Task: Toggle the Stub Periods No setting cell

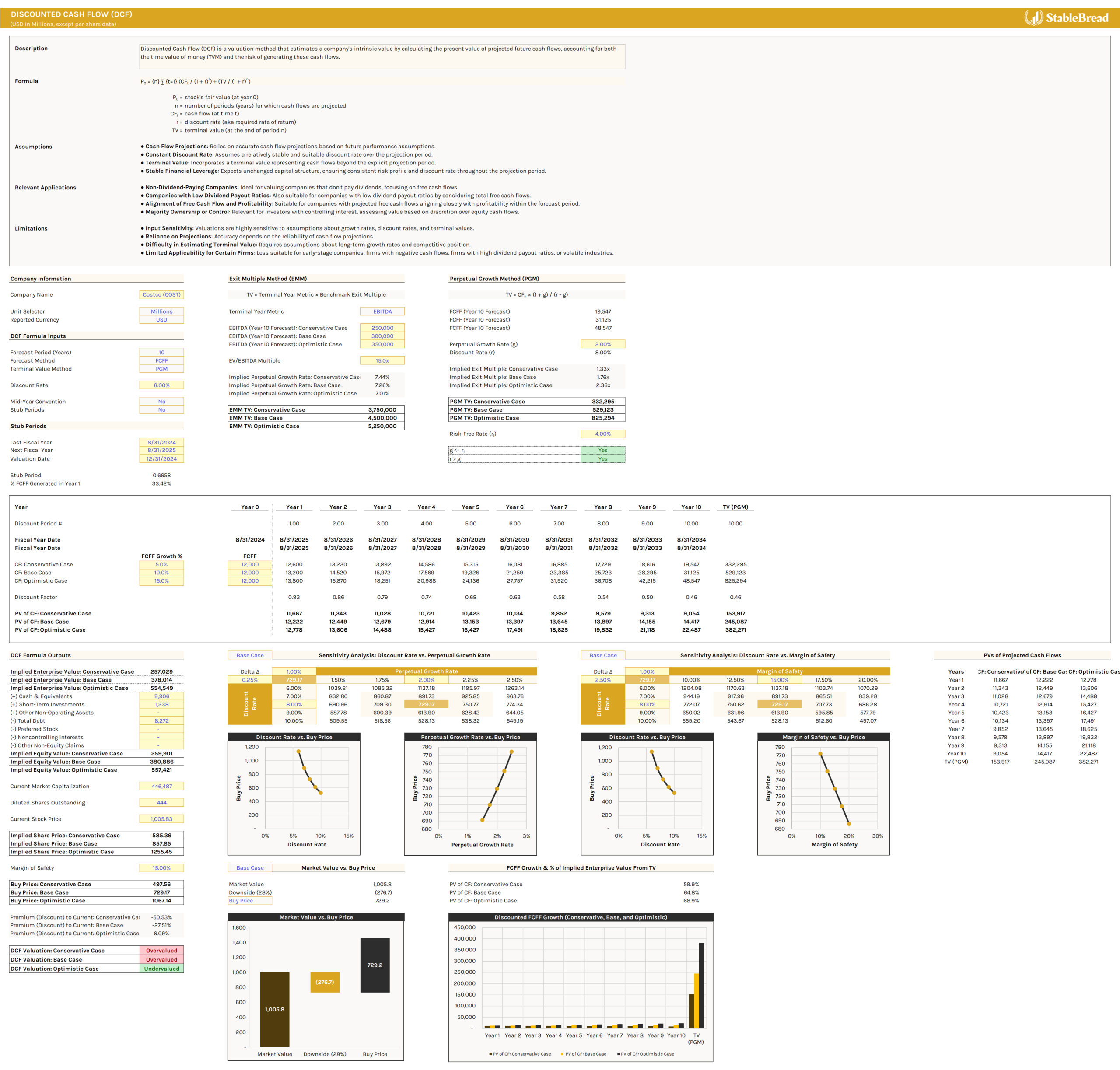Action: point(161,410)
